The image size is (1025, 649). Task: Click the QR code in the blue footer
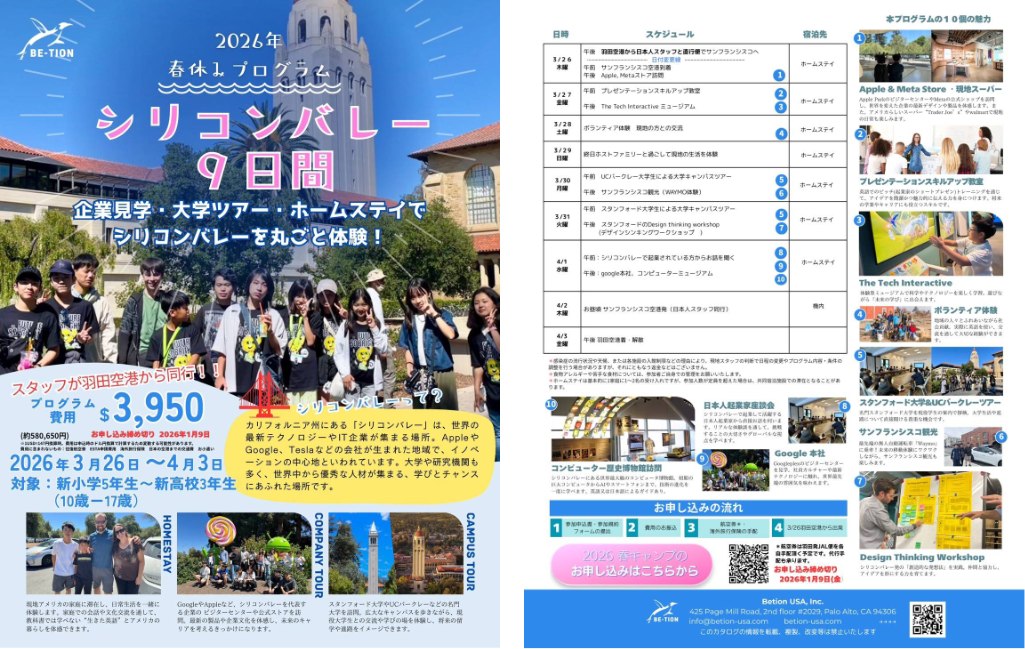(x=927, y=620)
